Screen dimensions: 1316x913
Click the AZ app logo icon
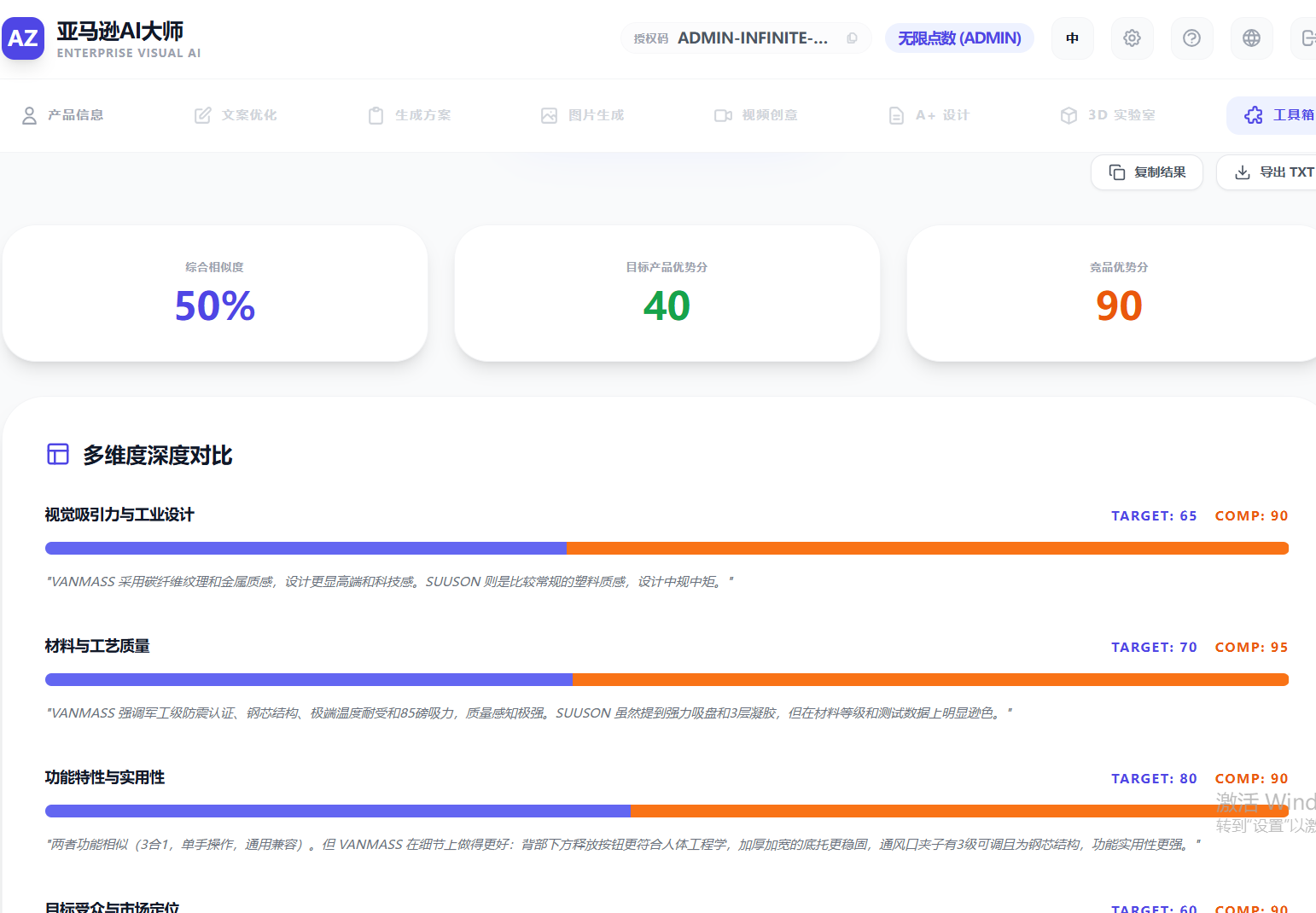[x=23, y=38]
